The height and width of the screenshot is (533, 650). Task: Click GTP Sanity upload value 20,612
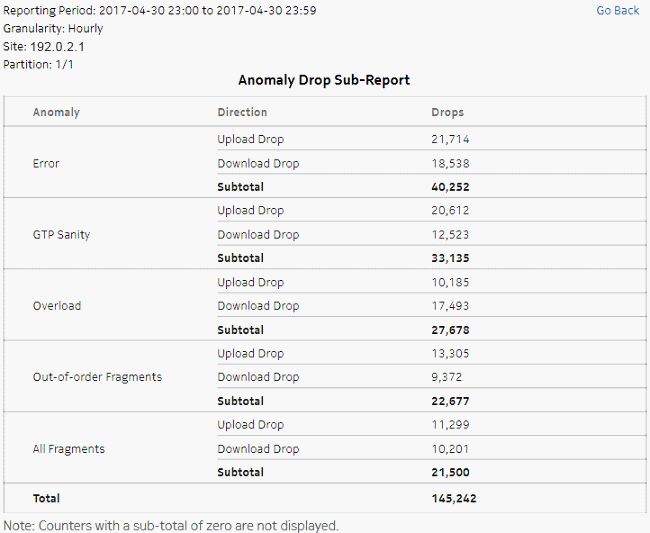[x=450, y=211]
